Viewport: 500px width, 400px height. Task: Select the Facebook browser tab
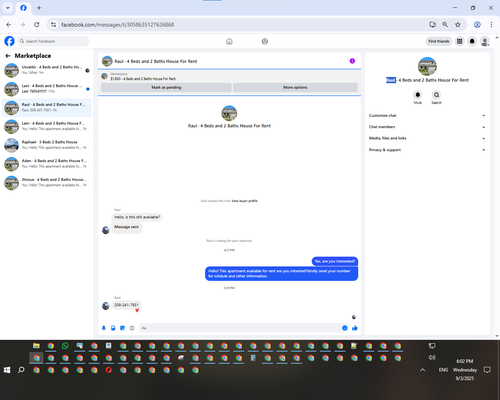click(x=23, y=8)
